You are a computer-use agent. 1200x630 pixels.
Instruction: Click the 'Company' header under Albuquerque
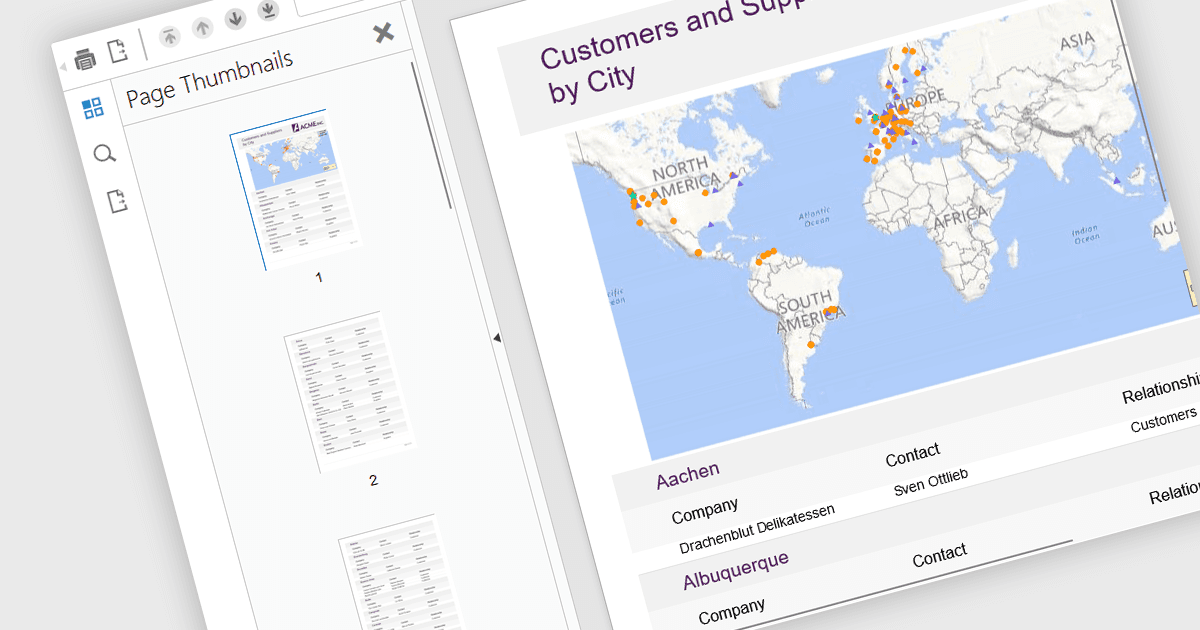731,610
